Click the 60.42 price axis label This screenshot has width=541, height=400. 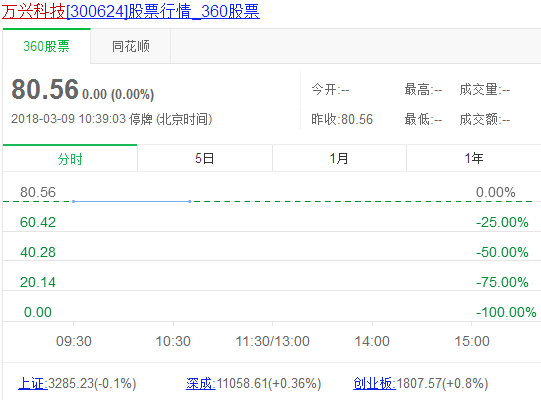coord(38,222)
